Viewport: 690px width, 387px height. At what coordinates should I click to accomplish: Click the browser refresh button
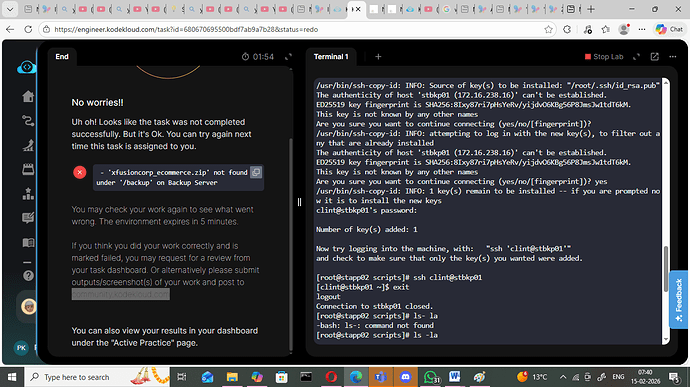pos(28,29)
